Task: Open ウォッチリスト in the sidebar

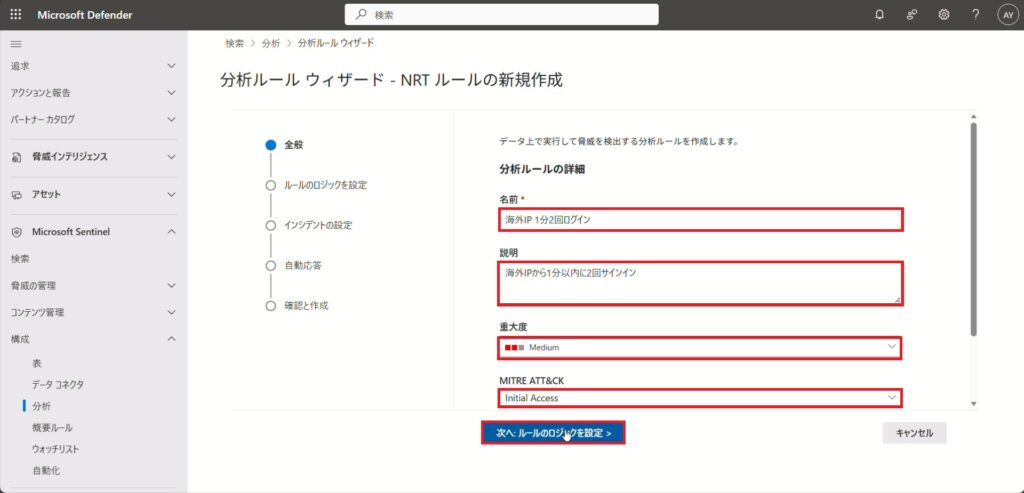Action: 55,449
